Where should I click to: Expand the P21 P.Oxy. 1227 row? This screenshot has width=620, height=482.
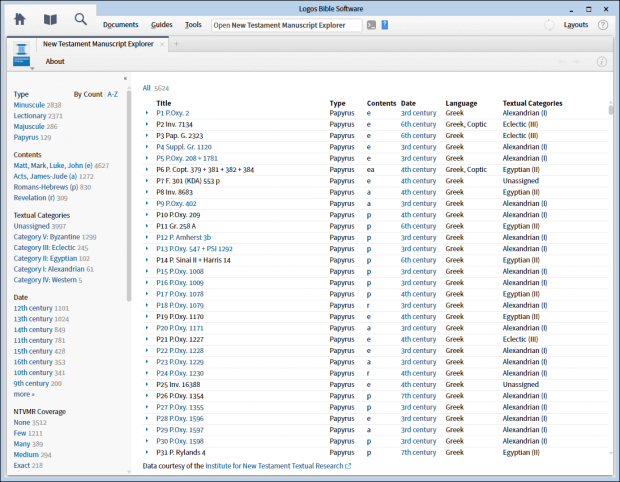147,339
